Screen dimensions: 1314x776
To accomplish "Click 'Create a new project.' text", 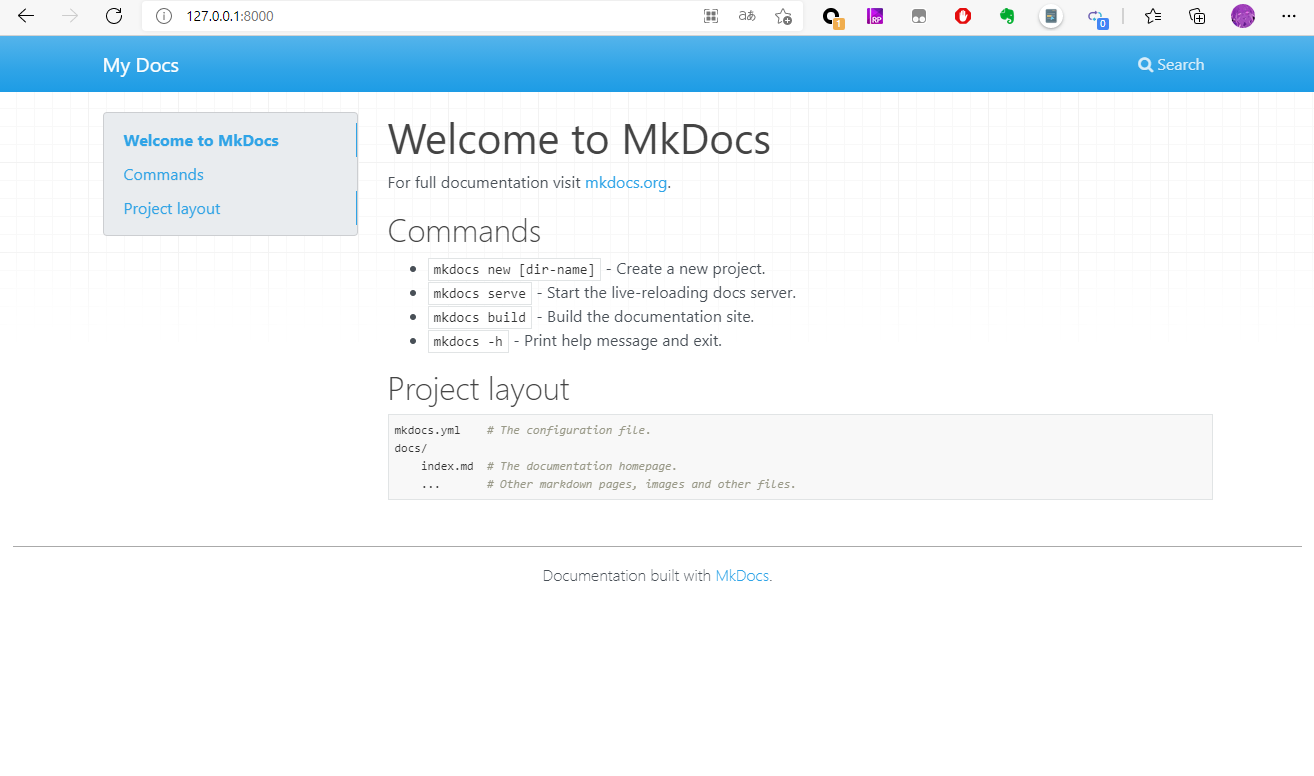I will click(691, 269).
